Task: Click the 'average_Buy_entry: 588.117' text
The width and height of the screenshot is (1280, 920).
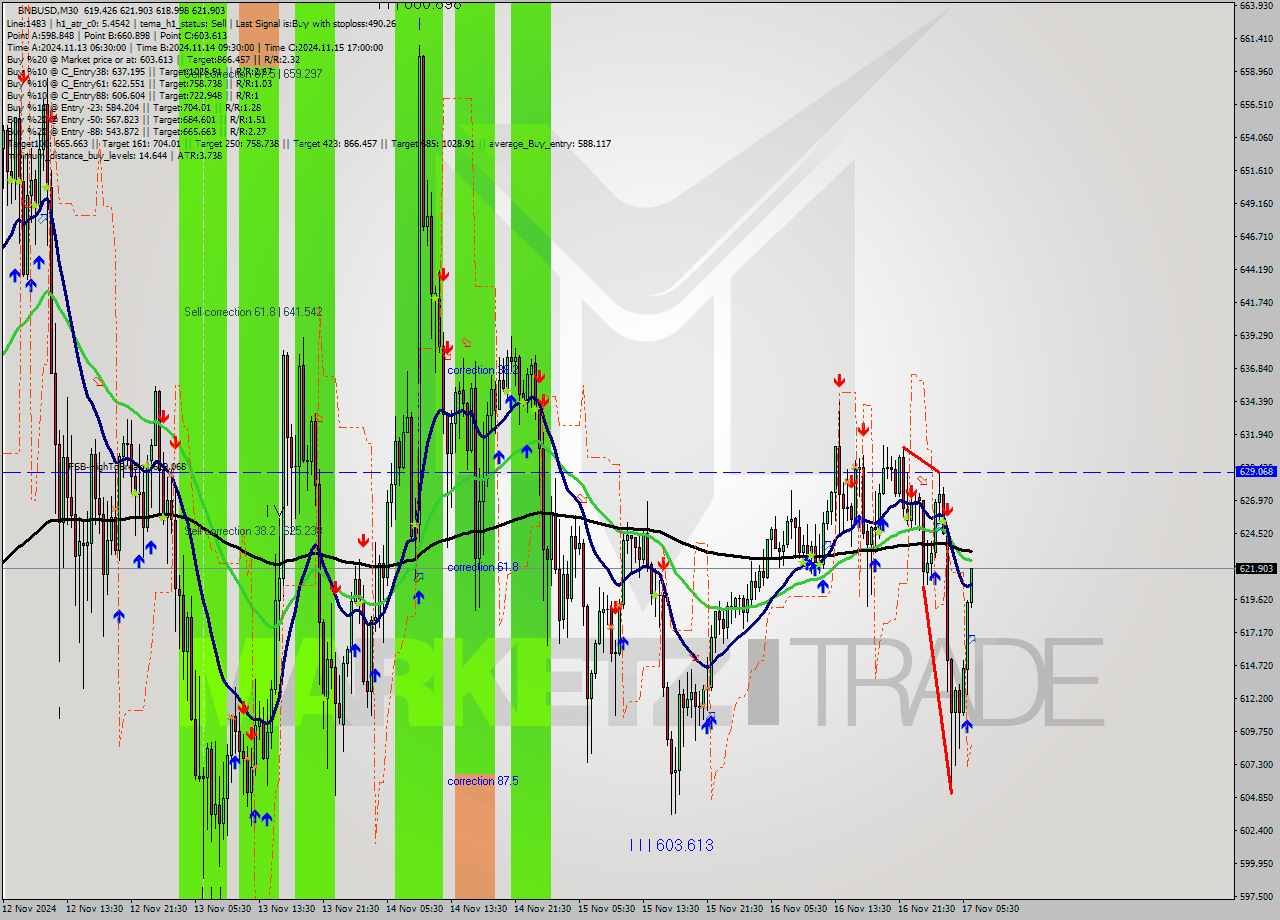Action: (x=550, y=143)
